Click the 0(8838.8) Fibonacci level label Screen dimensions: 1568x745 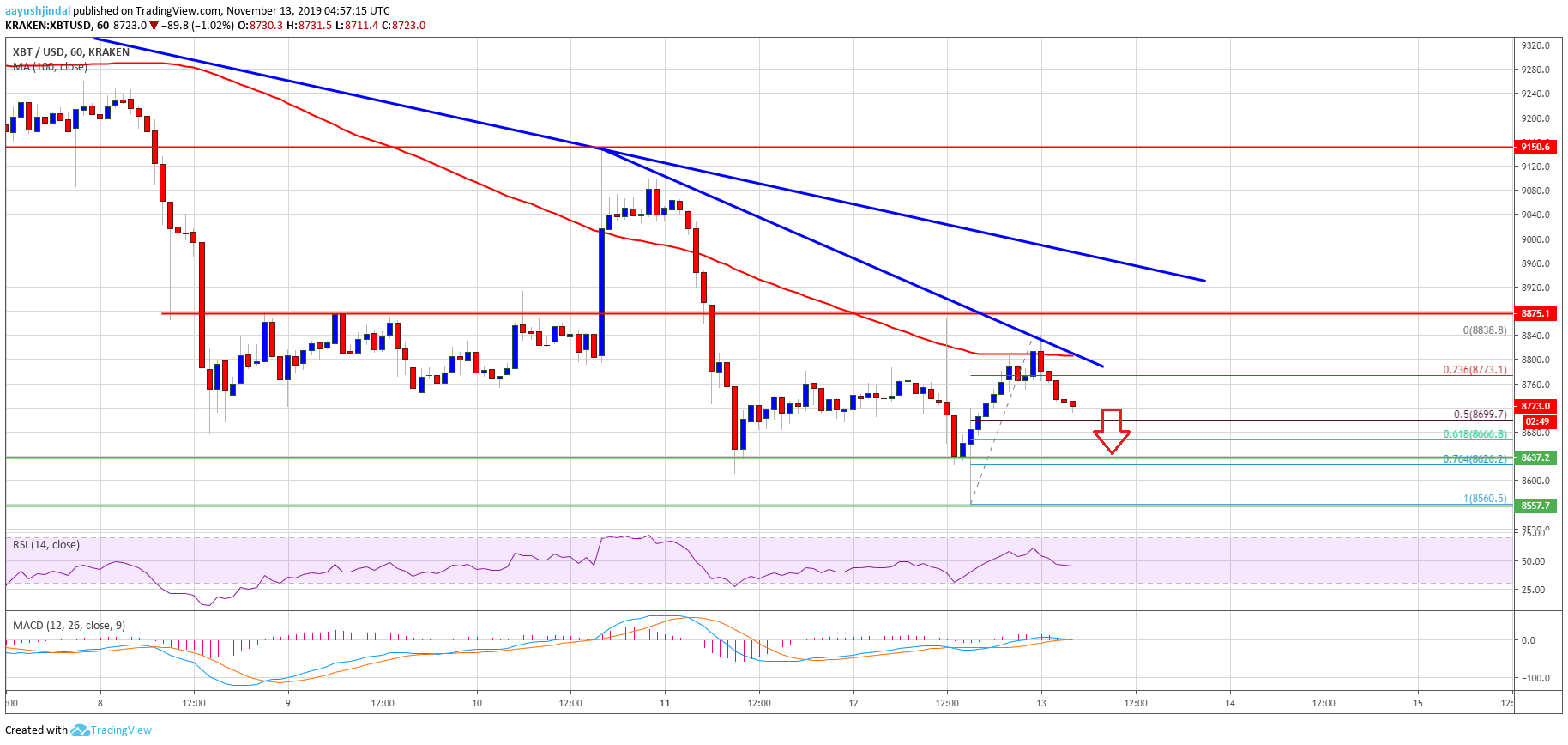coord(1485,330)
